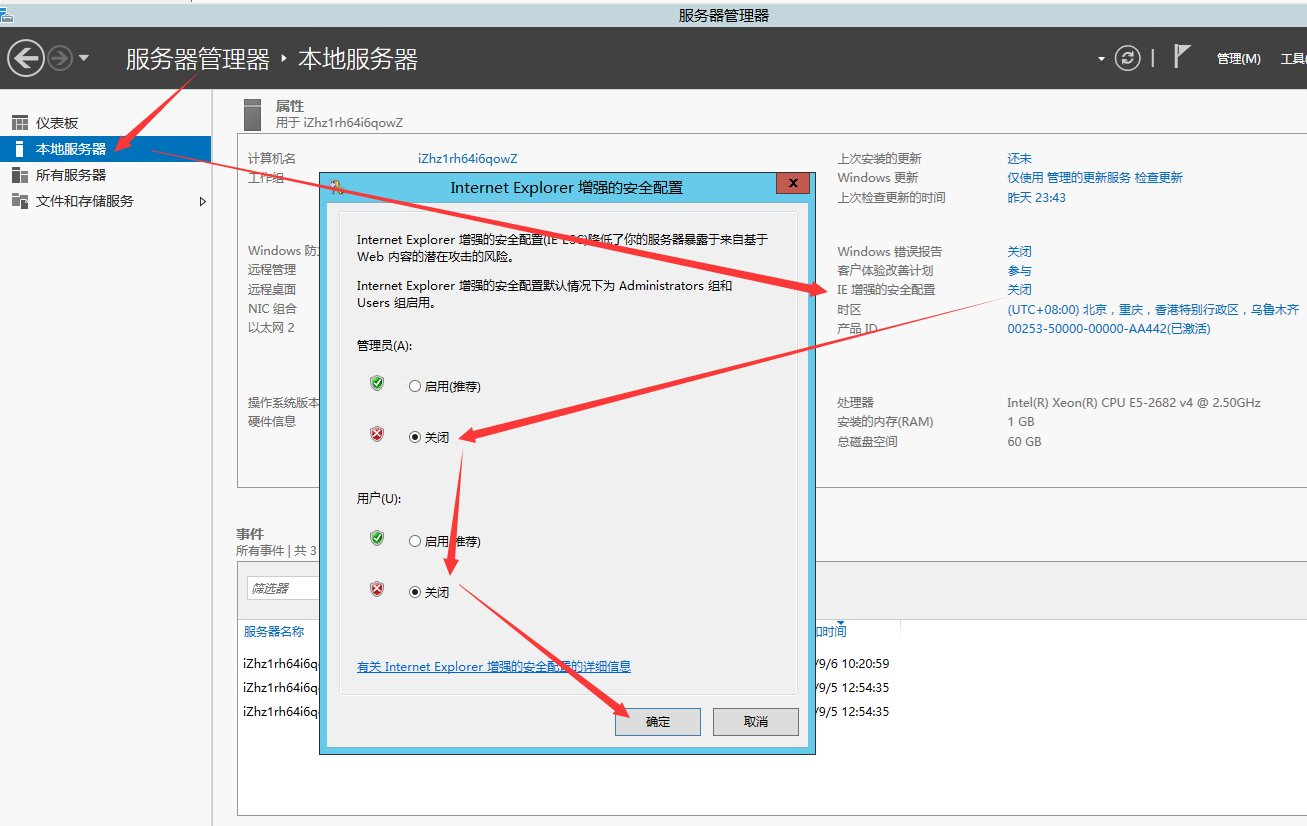Click the Server Manager title bar icon
This screenshot has height=826, width=1307.
pyautogui.click(x=7, y=14)
